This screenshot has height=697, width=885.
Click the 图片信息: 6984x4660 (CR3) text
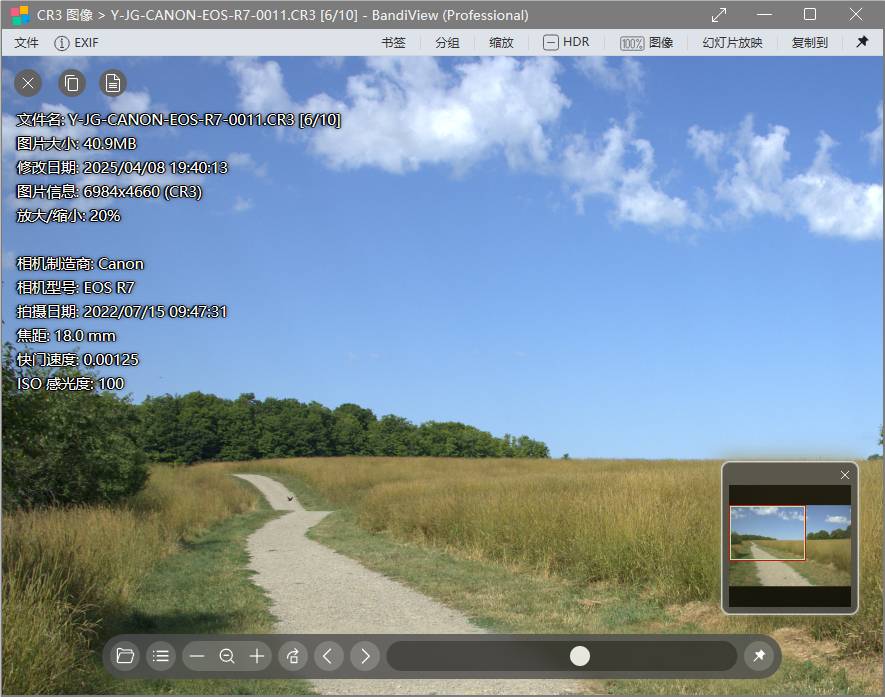click(x=109, y=192)
